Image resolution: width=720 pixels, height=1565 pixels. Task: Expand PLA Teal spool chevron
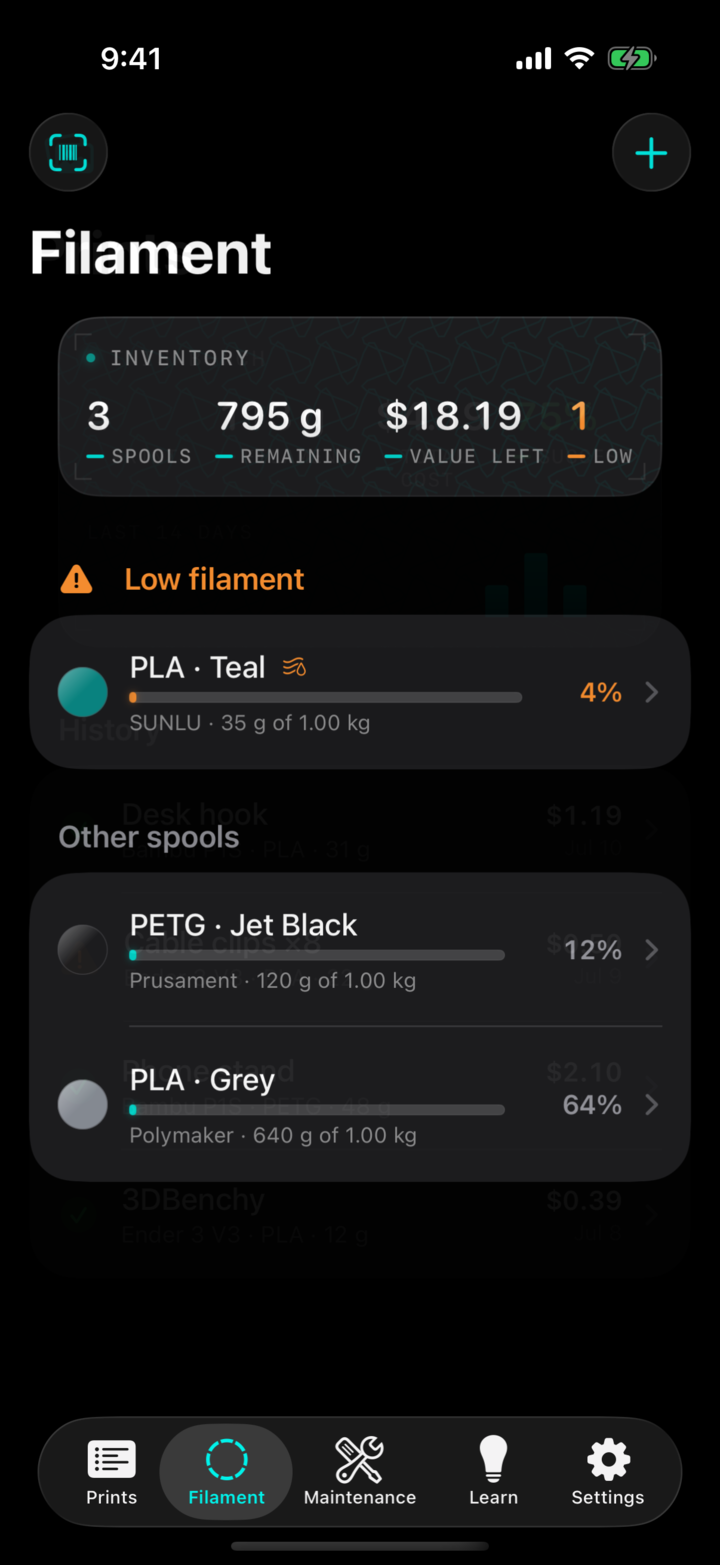point(652,692)
